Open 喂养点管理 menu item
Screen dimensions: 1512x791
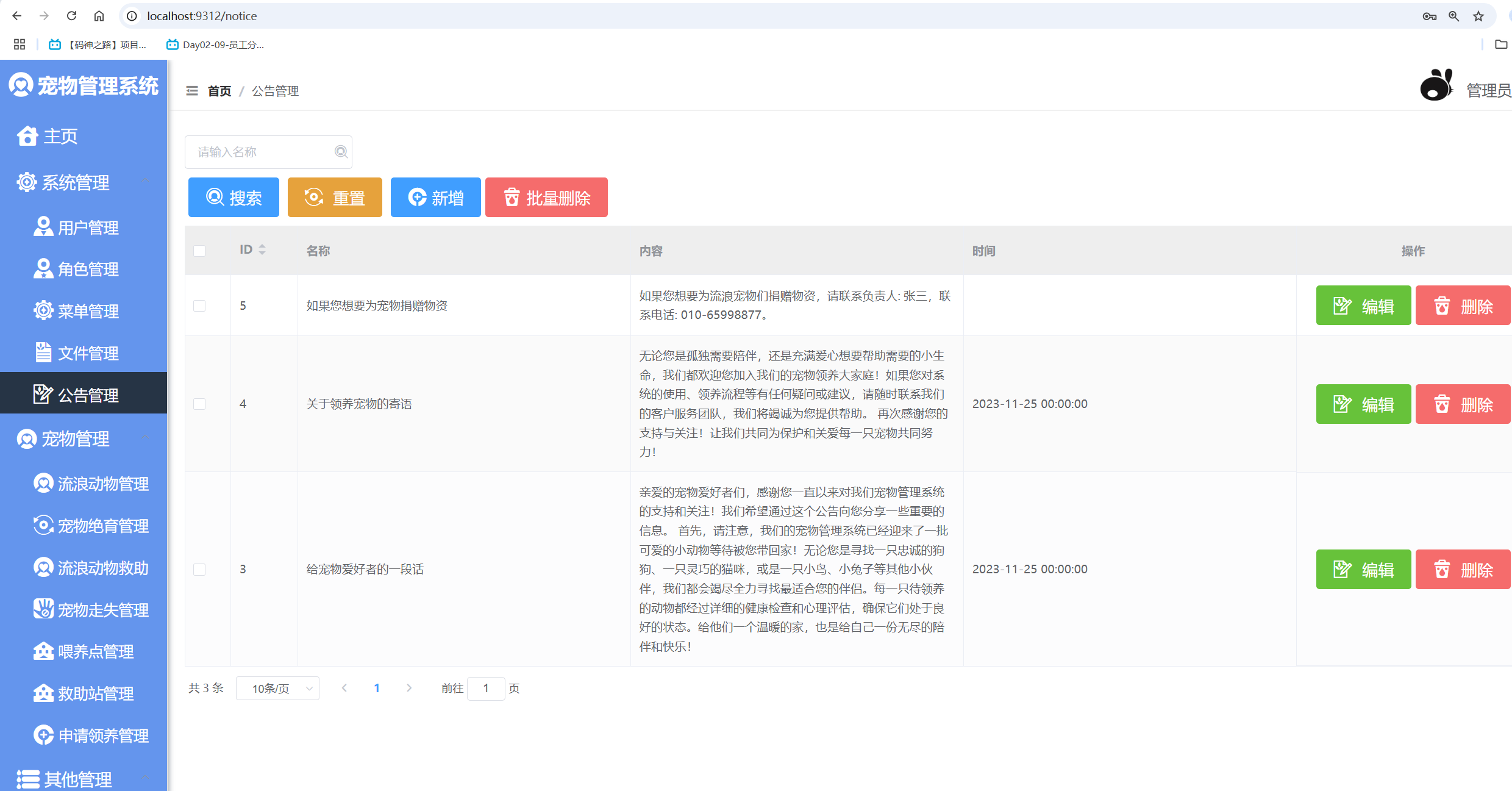pos(84,651)
